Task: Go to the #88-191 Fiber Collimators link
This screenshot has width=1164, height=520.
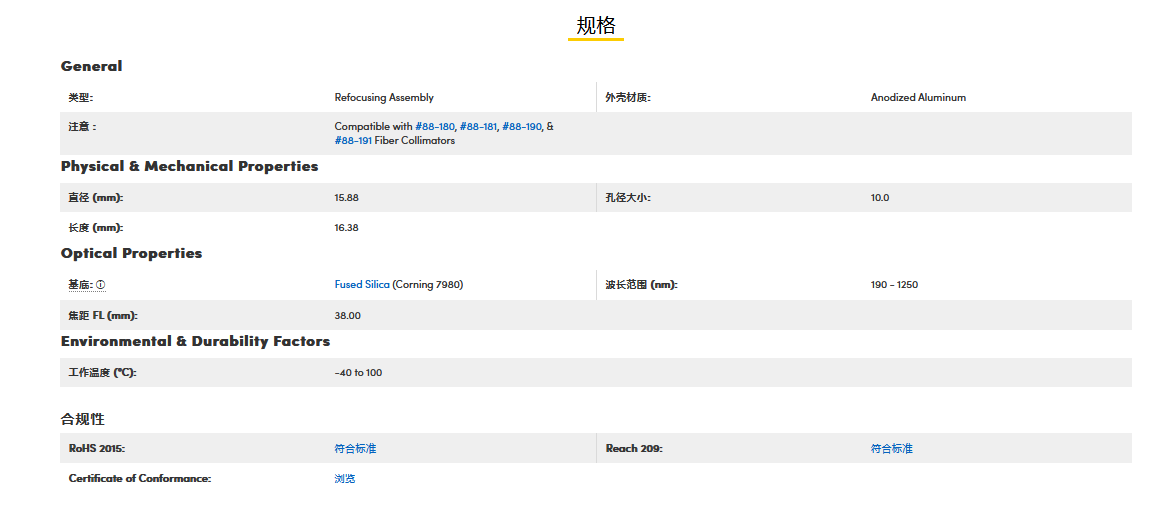Action: click(x=353, y=141)
